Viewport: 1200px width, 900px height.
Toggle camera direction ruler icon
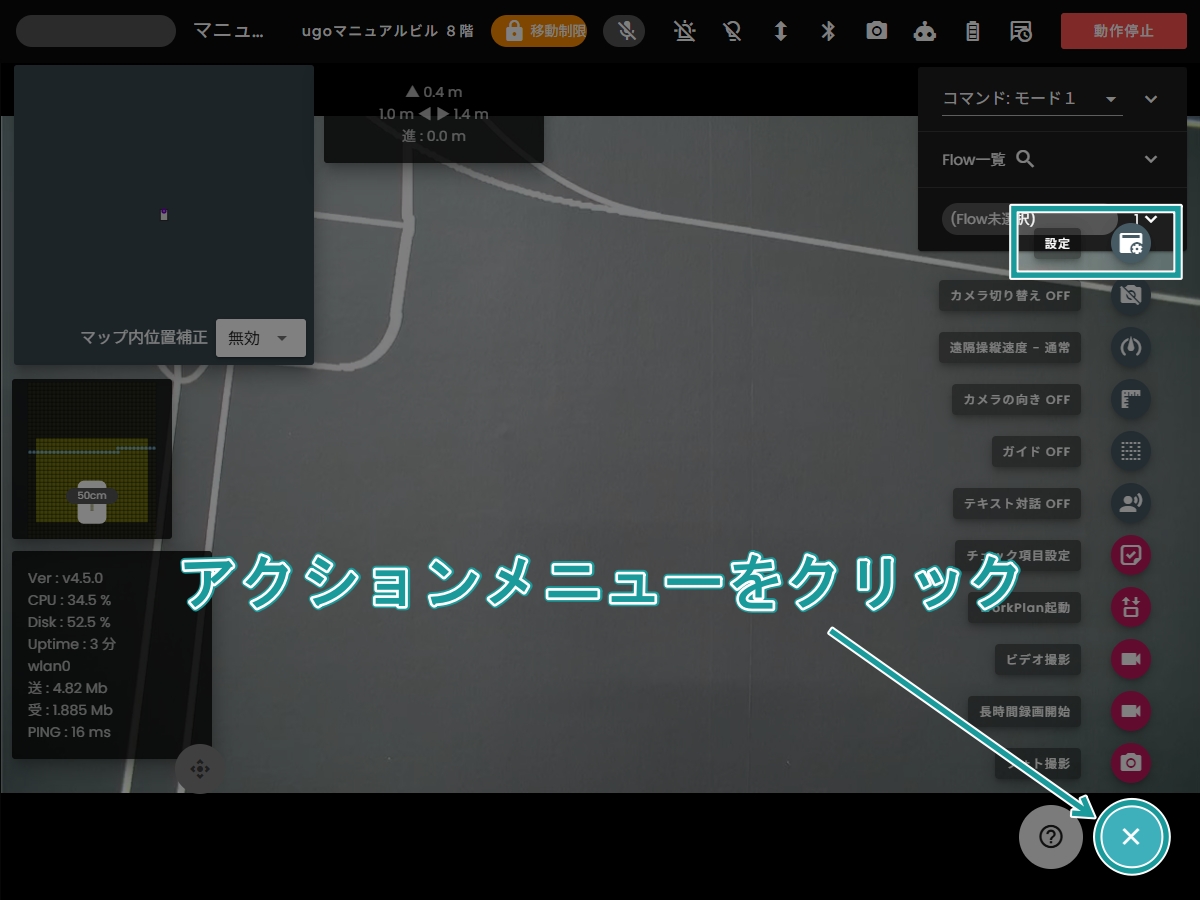[1131, 399]
